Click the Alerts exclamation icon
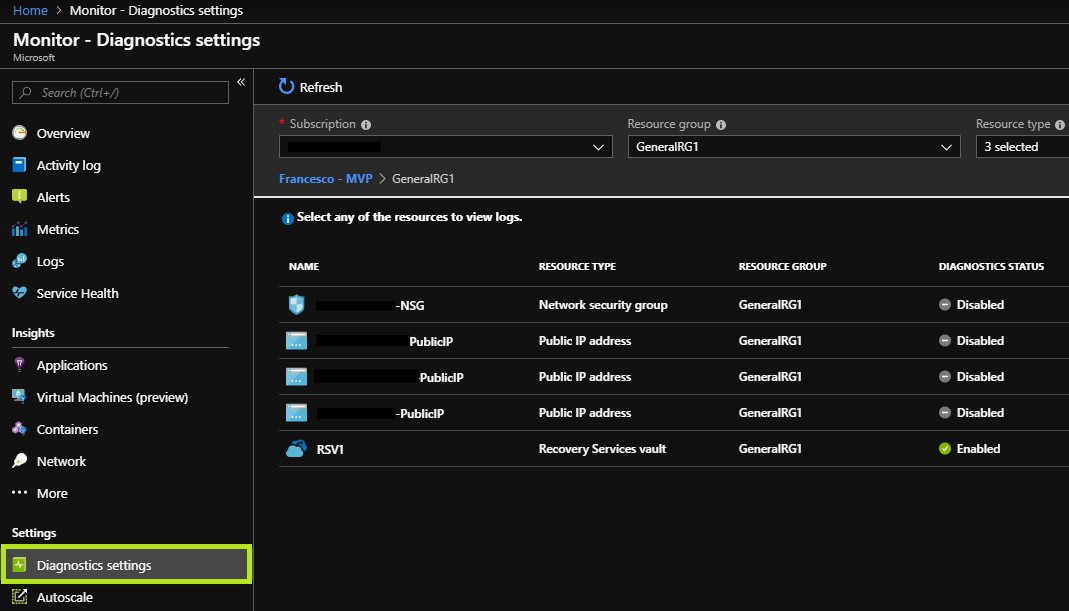 tap(20, 196)
